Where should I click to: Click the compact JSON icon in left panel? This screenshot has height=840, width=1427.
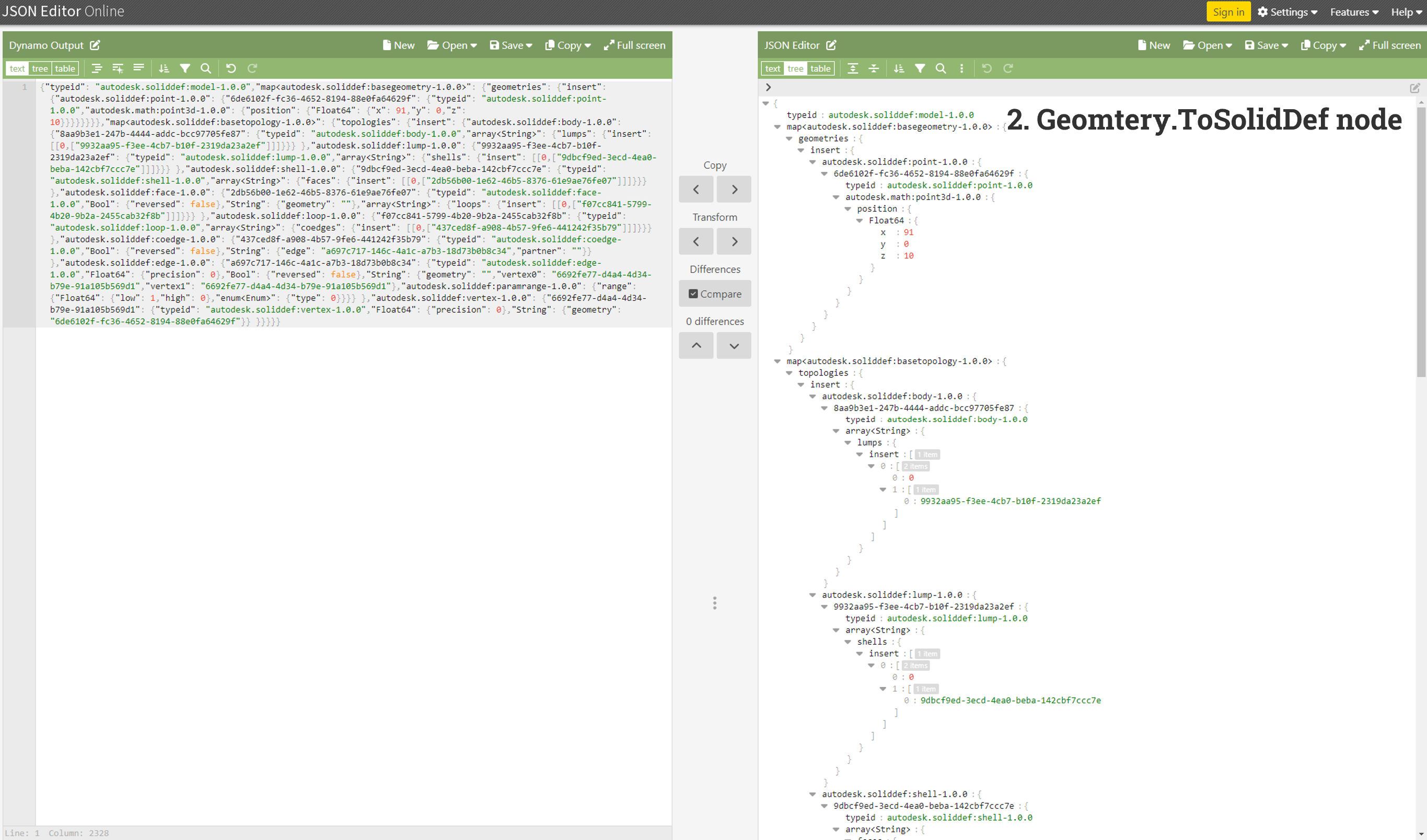click(x=139, y=68)
